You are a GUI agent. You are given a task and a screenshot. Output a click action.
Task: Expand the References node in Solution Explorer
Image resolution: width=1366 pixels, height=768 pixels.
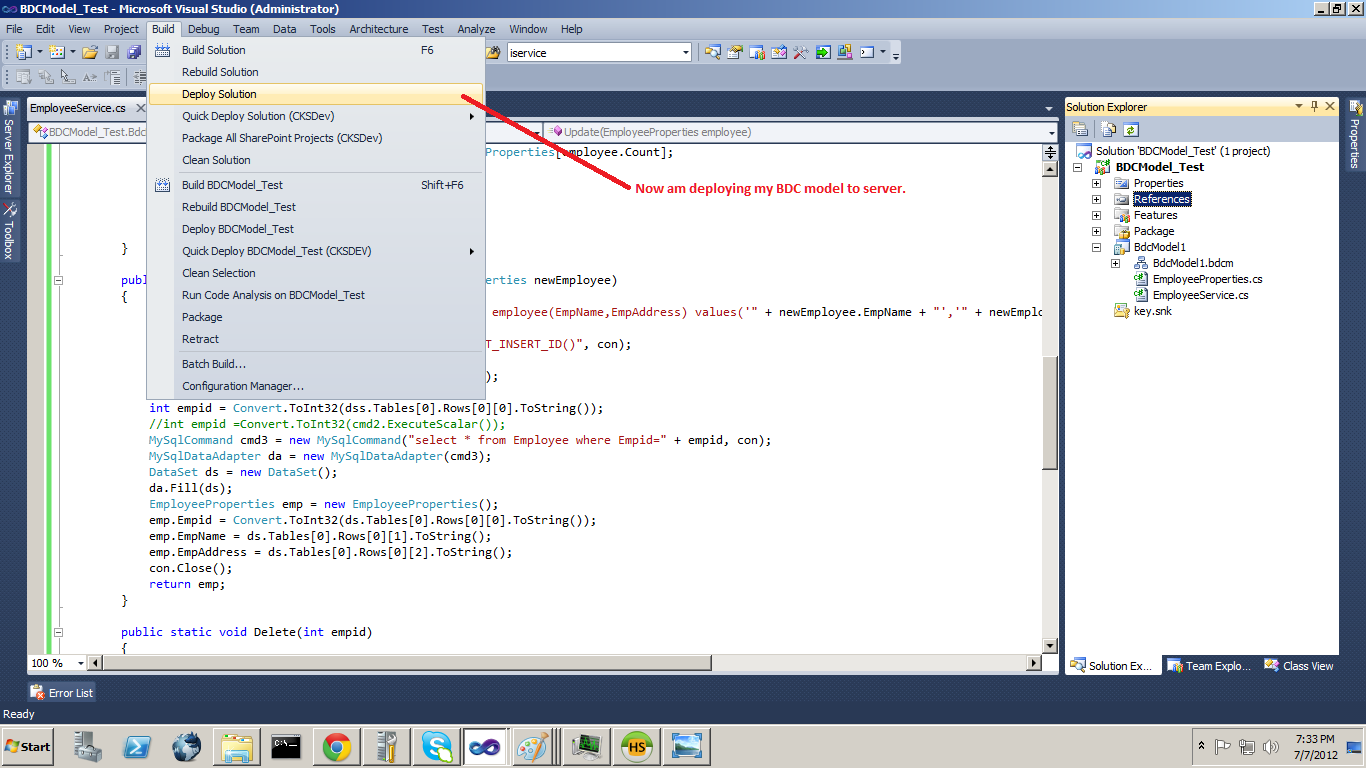pyautogui.click(x=1096, y=199)
